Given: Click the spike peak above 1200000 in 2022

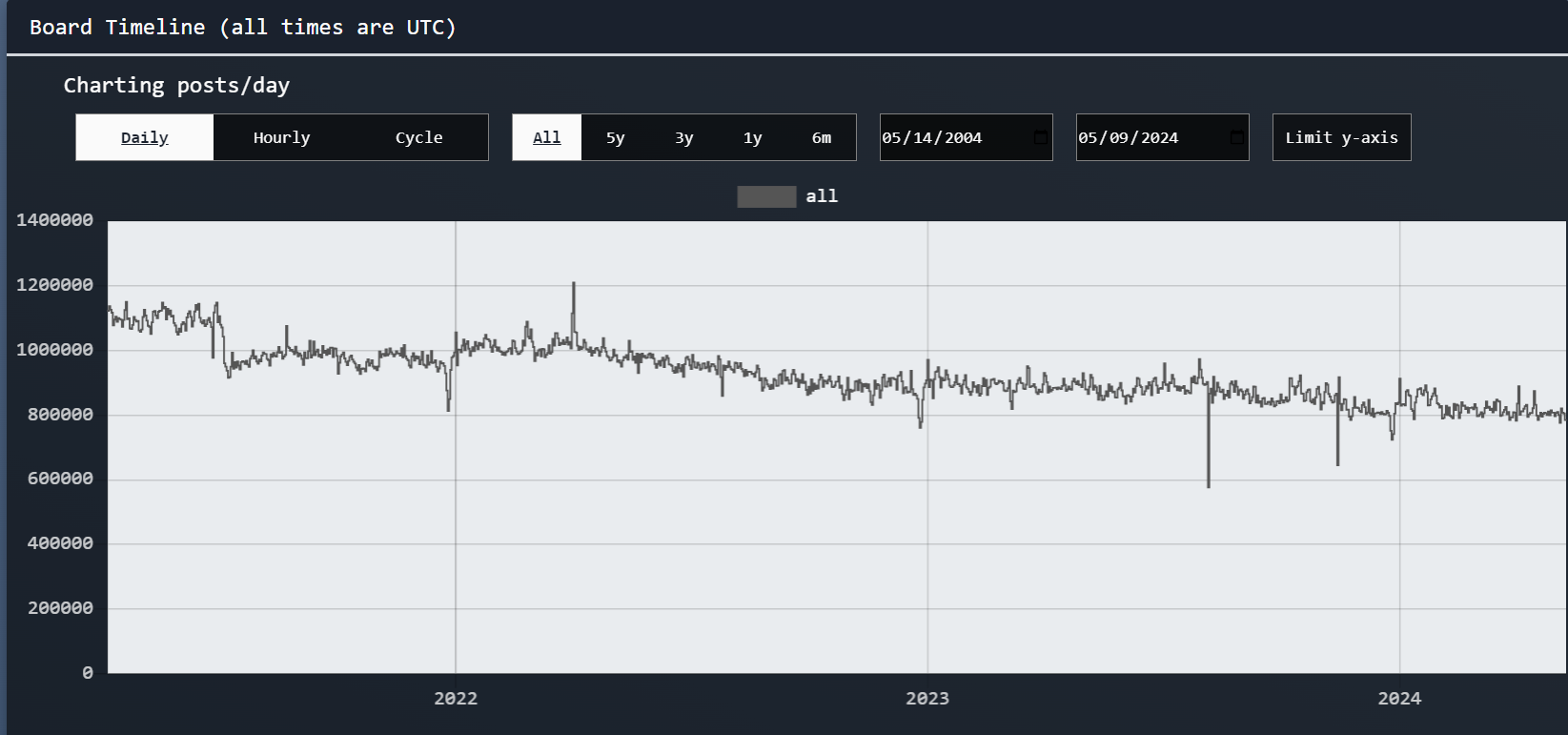Looking at the screenshot, I should (574, 284).
